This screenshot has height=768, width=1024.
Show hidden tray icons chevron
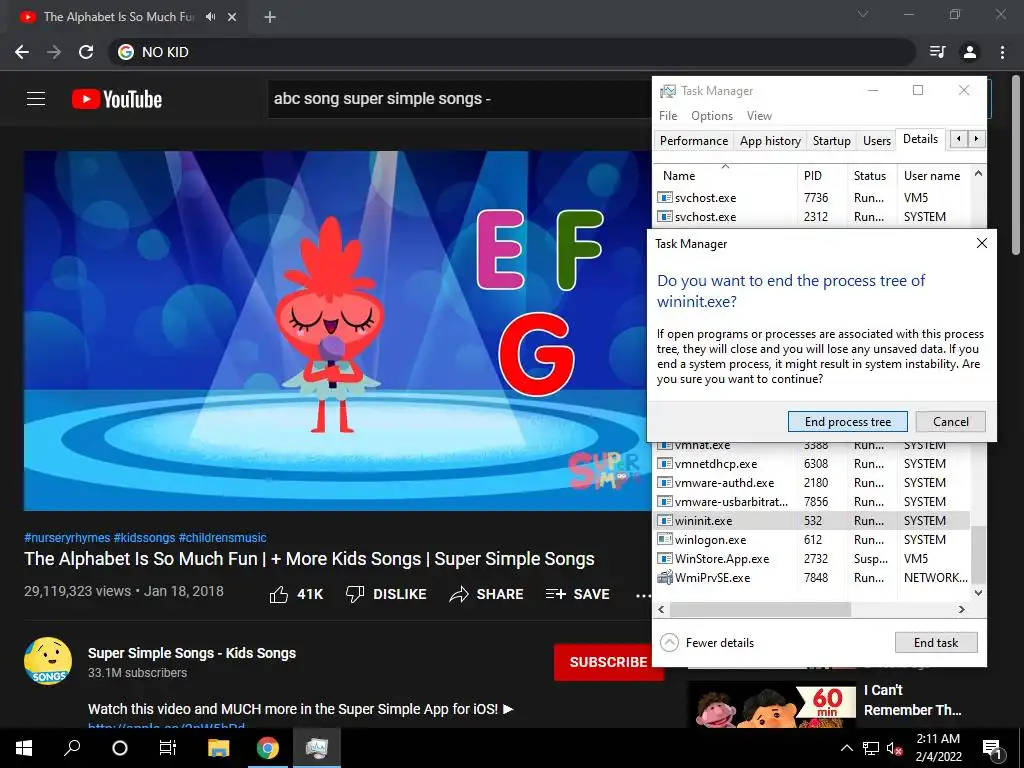click(x=846, y=748)
